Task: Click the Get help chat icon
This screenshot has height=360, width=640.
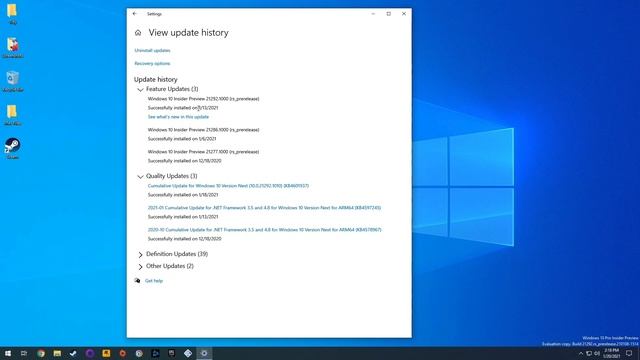Action: tap(138, 280)
